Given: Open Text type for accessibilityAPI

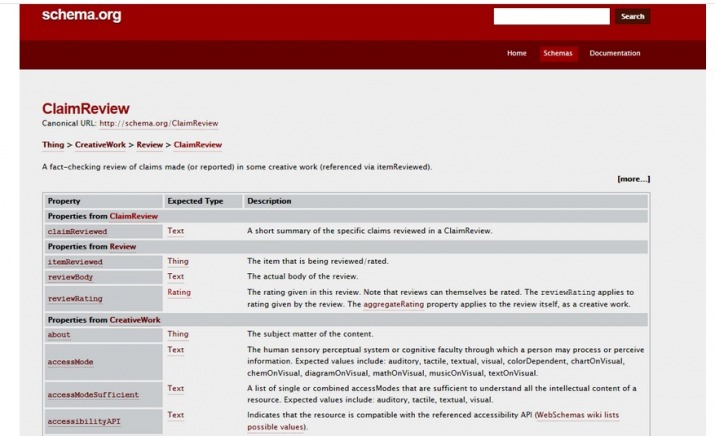Looking at the screenshot, I should click(176, 415).
